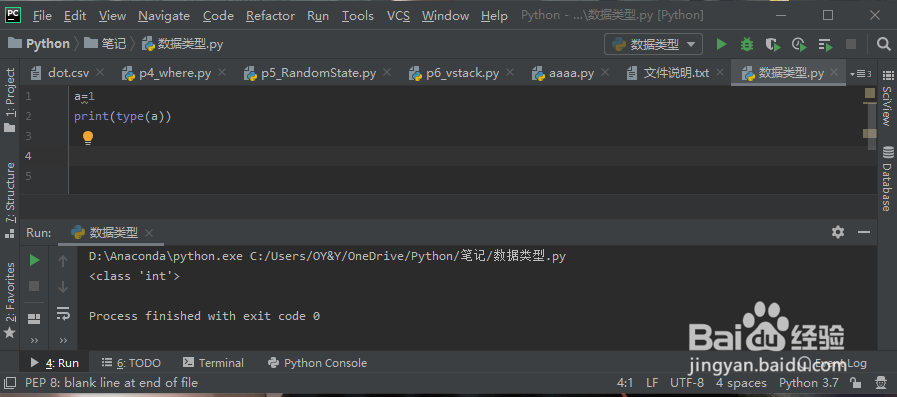Toggle soft-wrap in the Run console
Screen dimensions: 897x397
(x=63, y=313)
